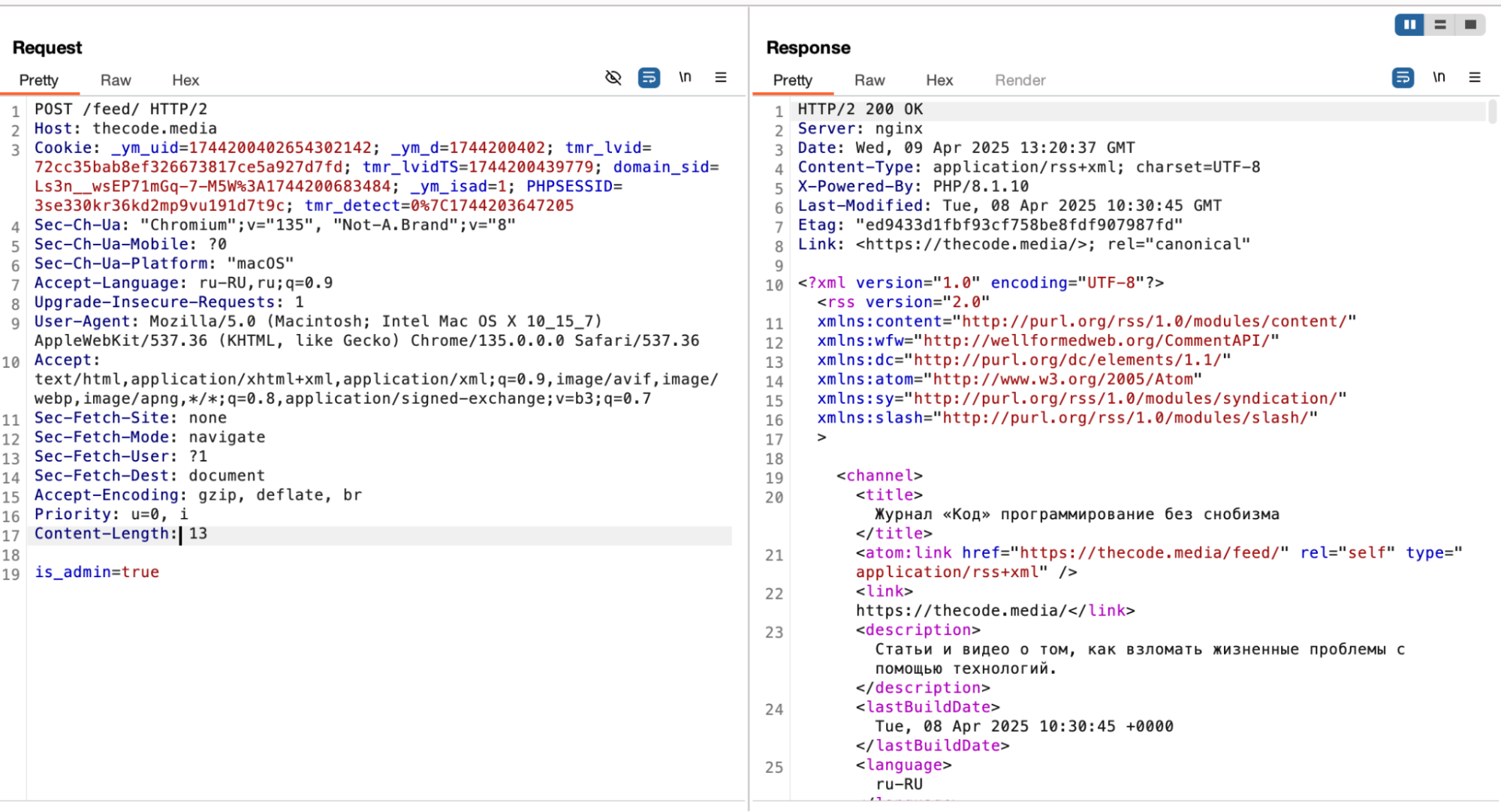Click the HTTP/2 200 OK status line
The width and height of the screenshot is (1501, 812).
860,110
